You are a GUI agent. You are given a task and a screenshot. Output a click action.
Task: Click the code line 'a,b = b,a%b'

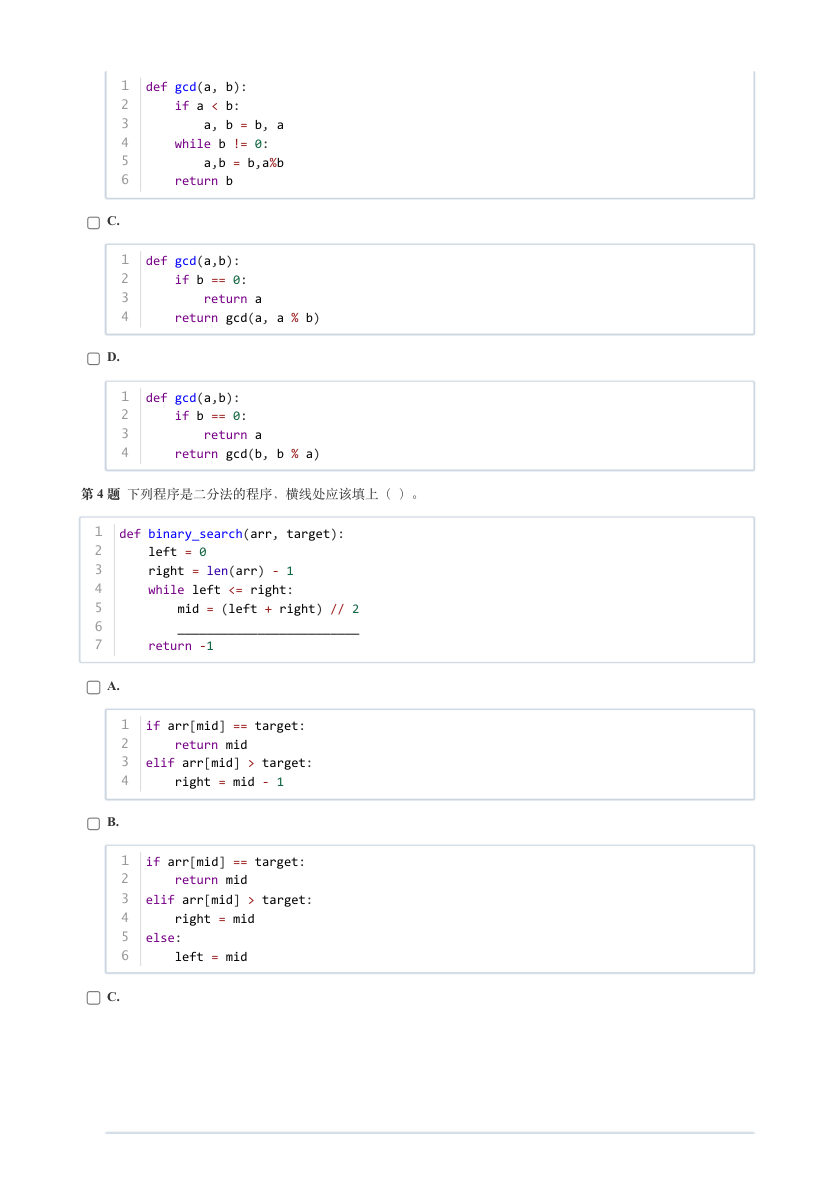(x=244, y=163)
